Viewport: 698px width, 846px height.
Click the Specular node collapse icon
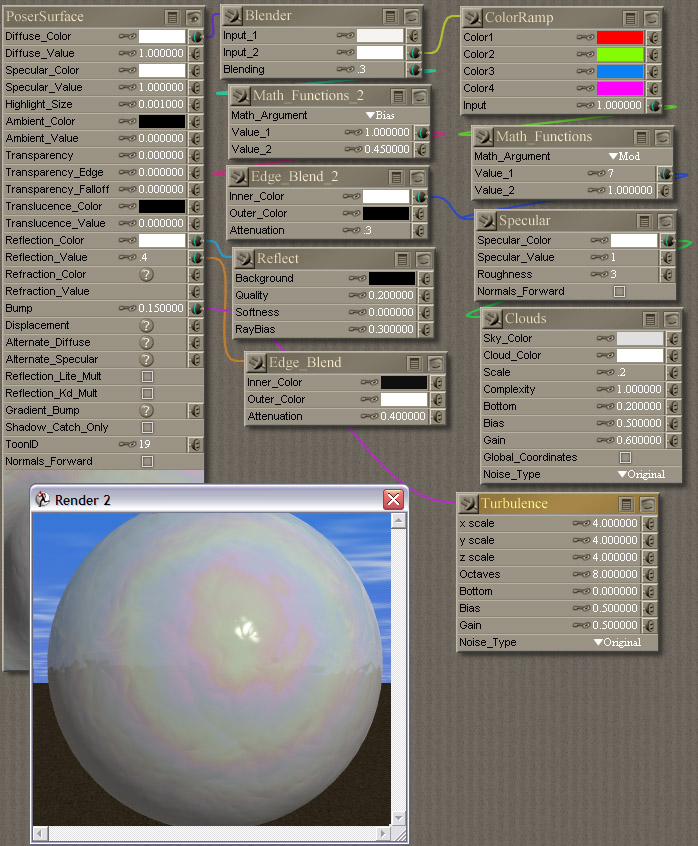point(486,220)
